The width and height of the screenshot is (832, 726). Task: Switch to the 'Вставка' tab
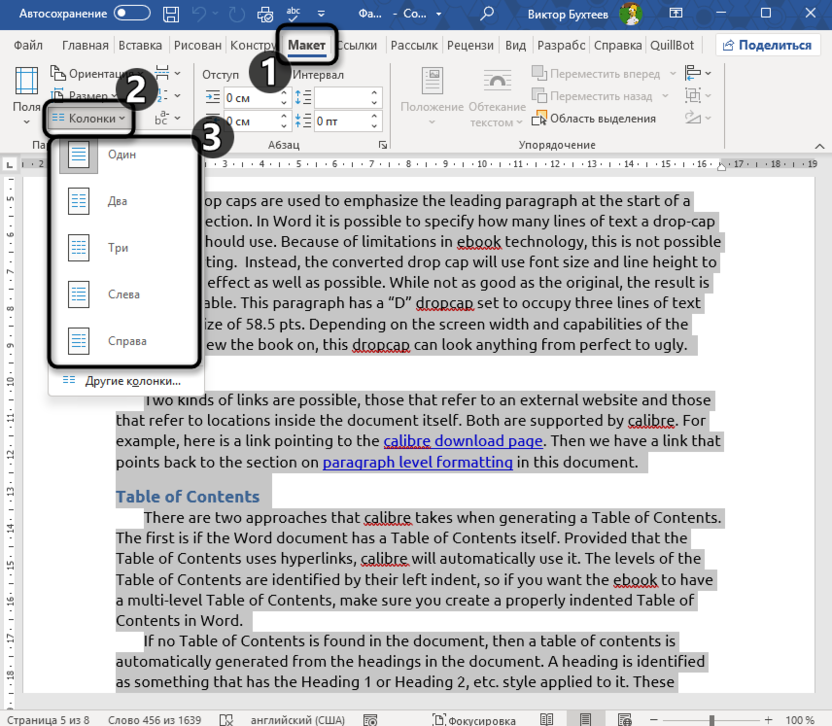(x=140, y=46)
